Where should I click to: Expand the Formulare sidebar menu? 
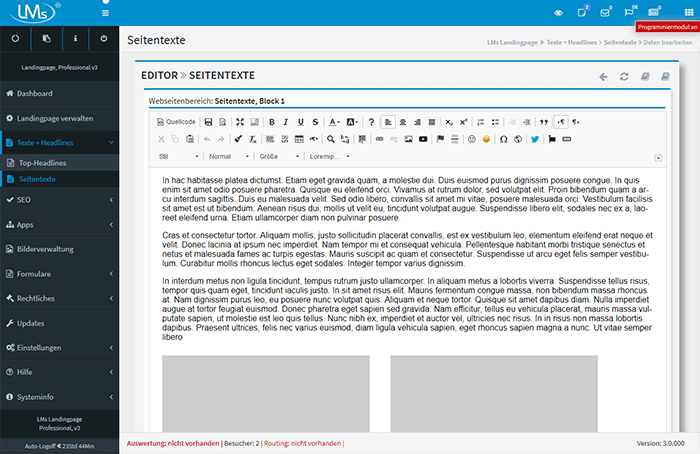click(x=59, y=274)
